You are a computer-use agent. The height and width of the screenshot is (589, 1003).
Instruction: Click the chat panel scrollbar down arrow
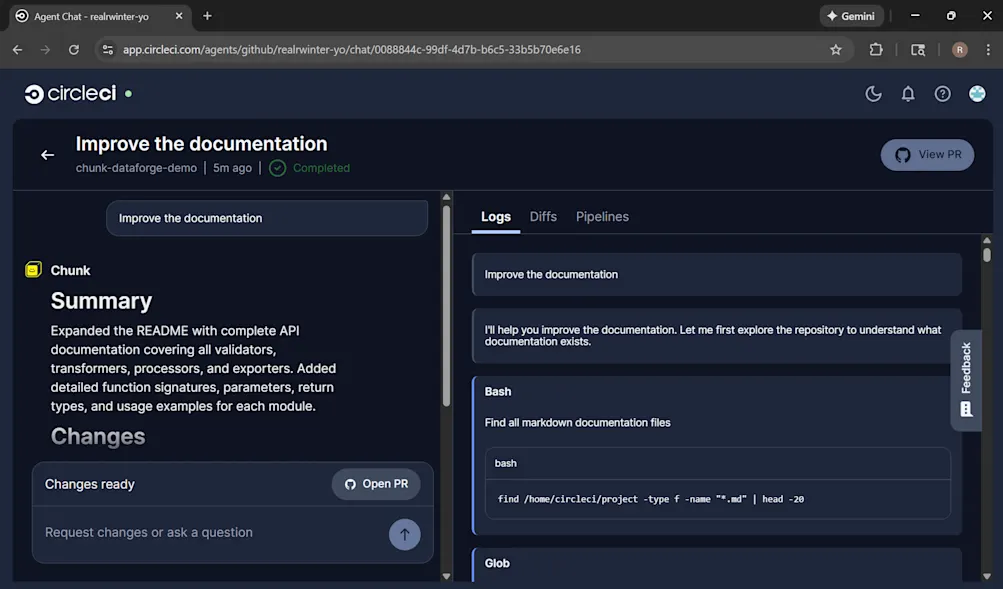[446, 576]
